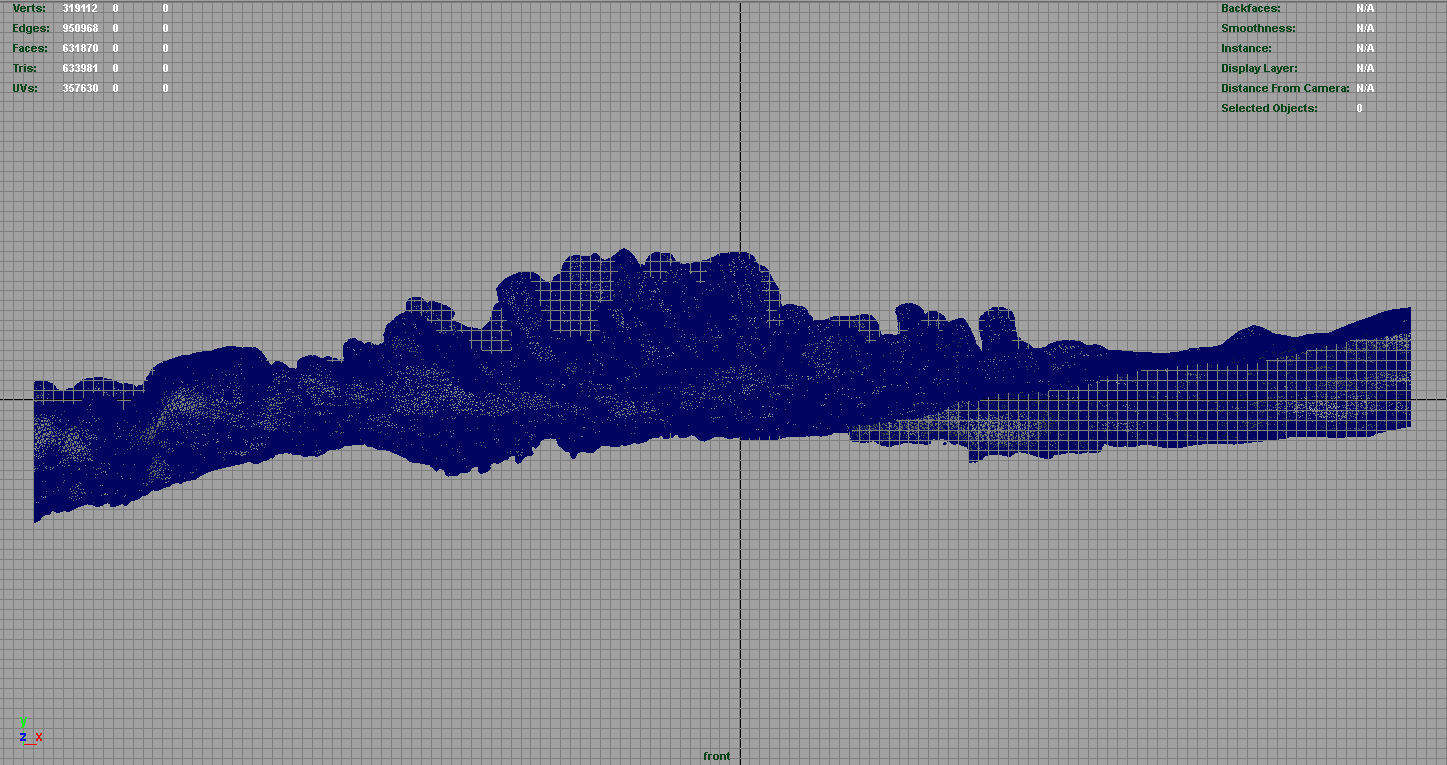Click the 'front' camera view label

716,756
